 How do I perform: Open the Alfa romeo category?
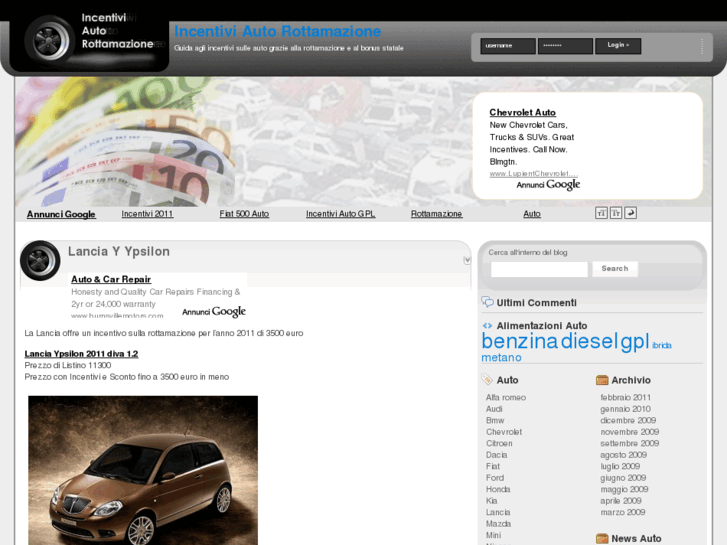pos(506,398)
